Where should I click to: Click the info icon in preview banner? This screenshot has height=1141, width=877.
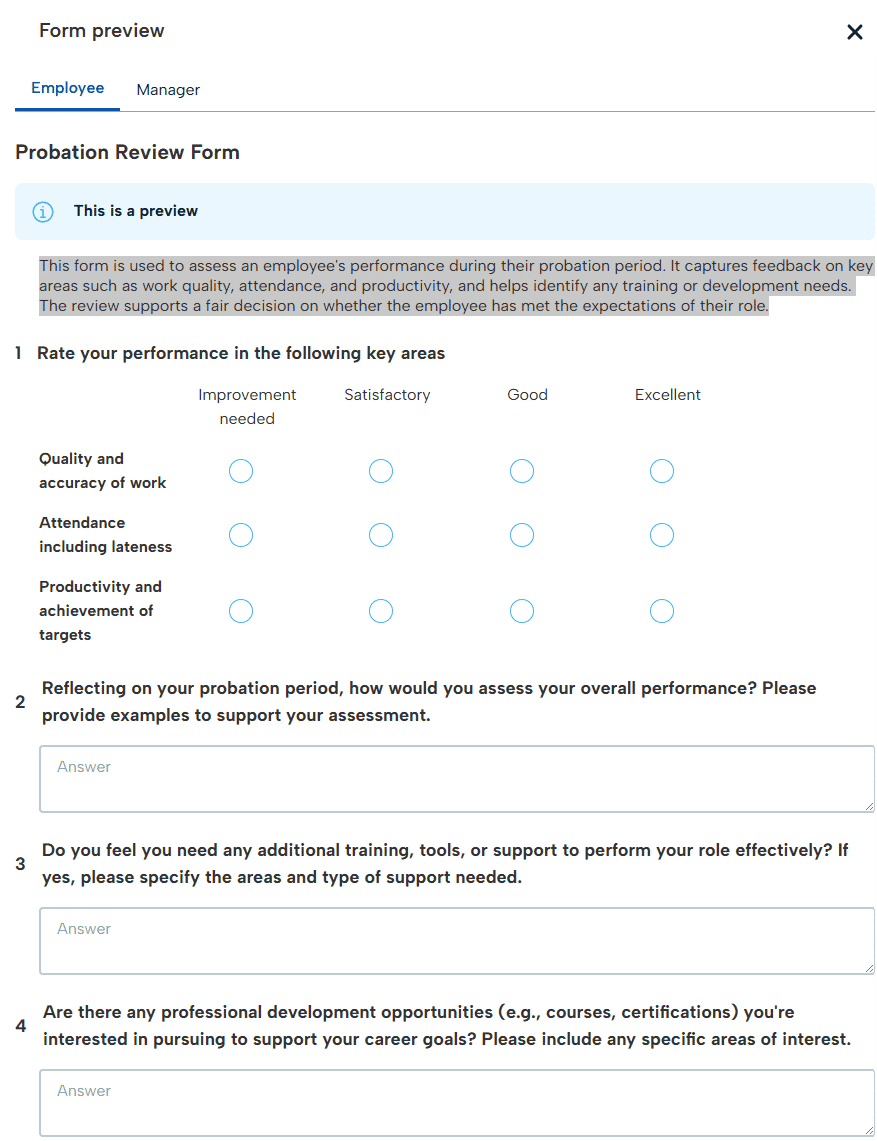click(43, 212)
